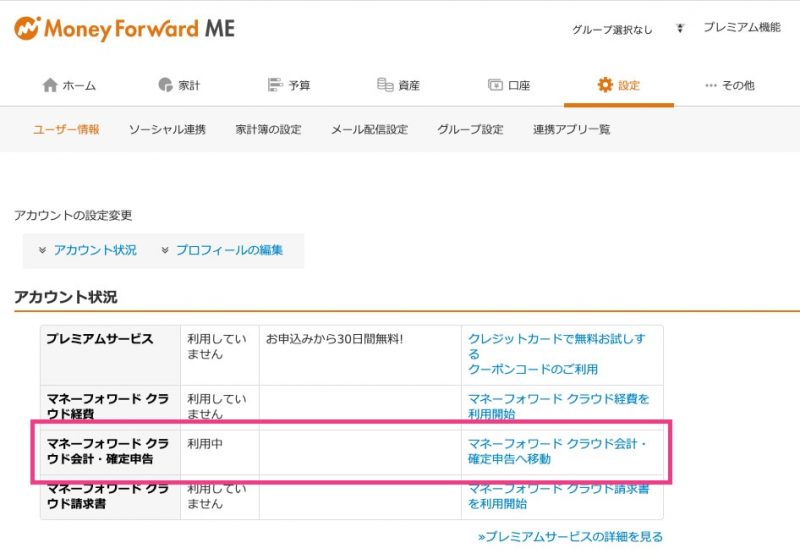Click the クーポンコードのご利用 link
The height and width of the screenshot is (559, 800).
point(533,369)
